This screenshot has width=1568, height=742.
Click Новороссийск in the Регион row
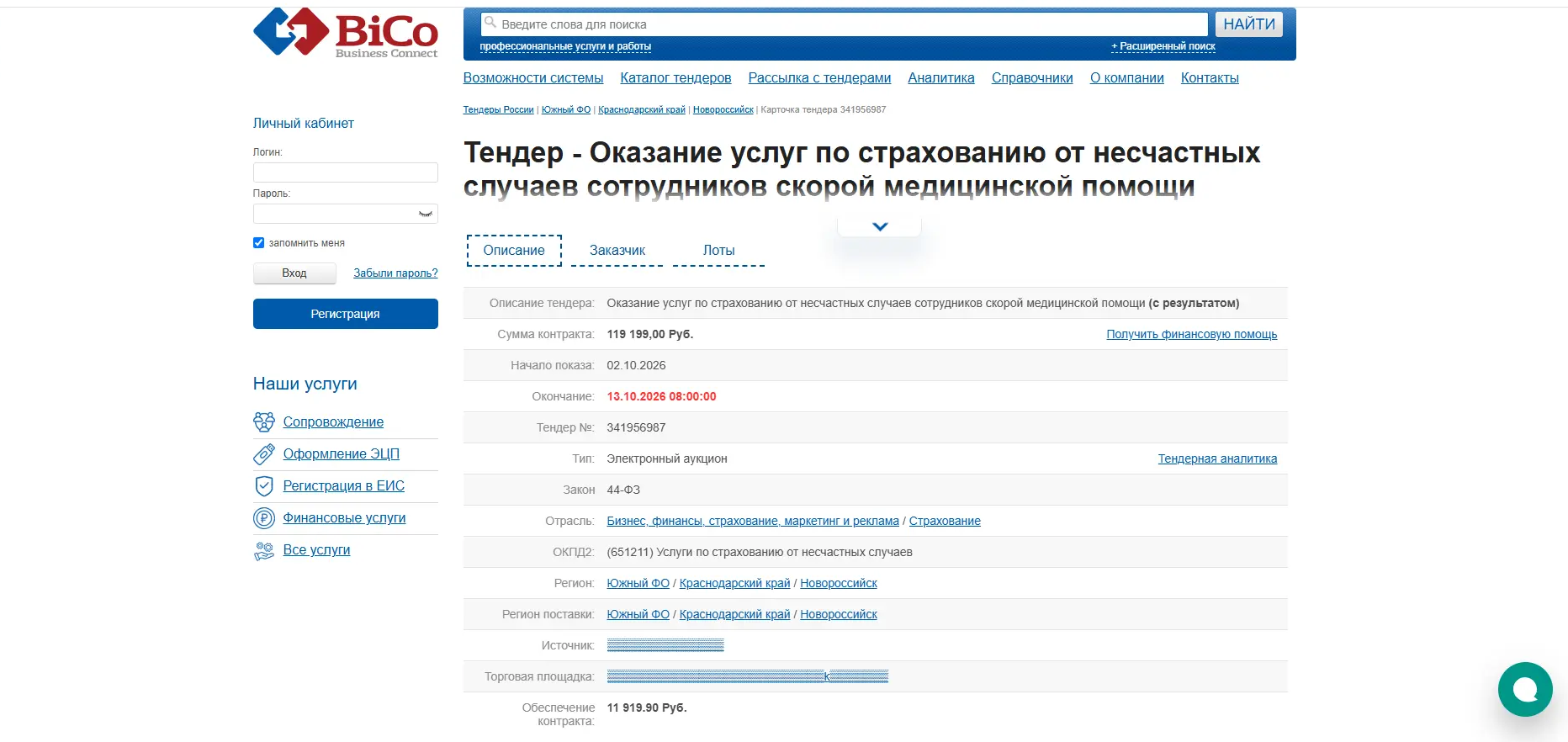(839, 584)
